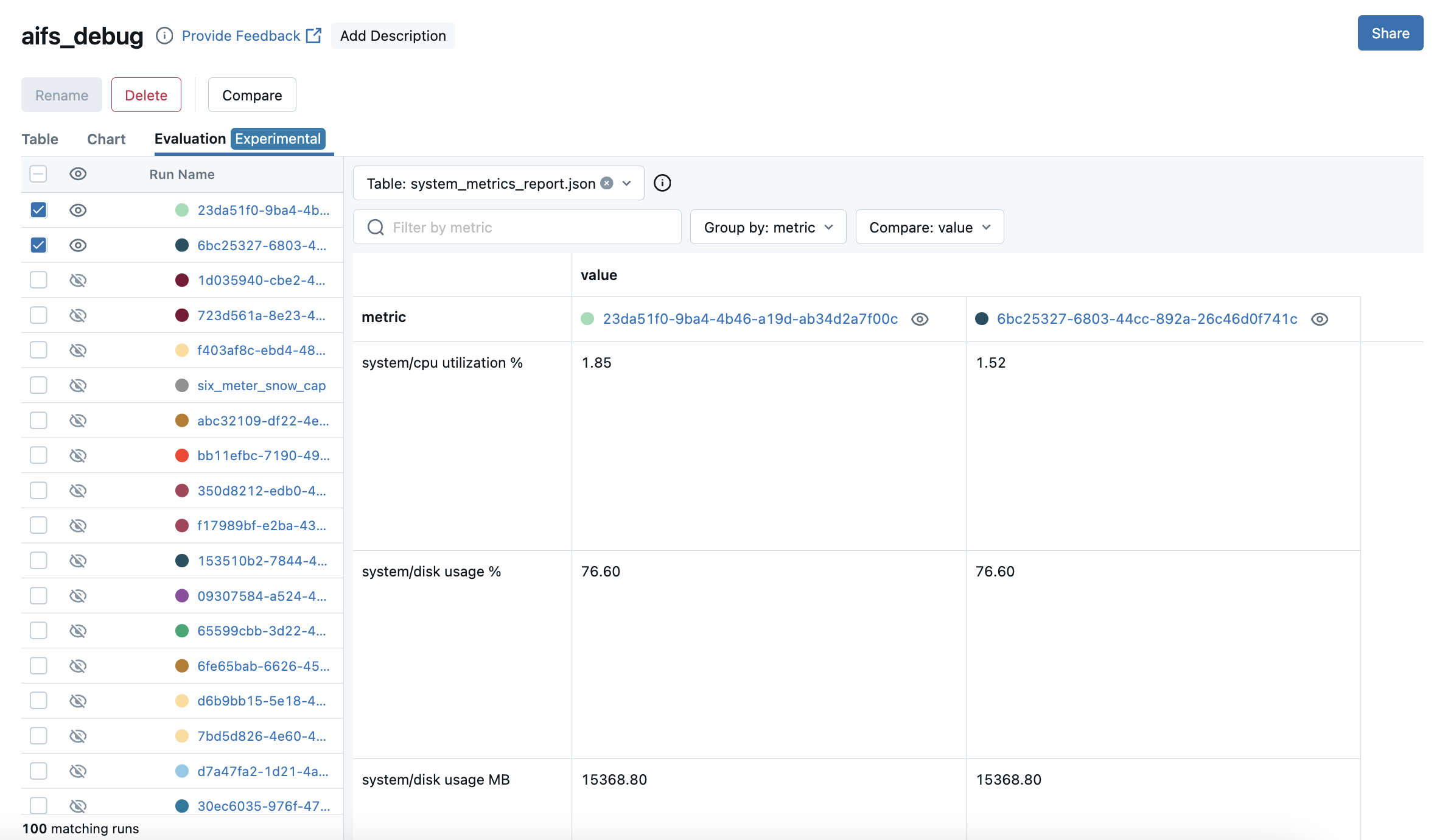Screen dimensions: 1434x840
Task: Check the f403af8c-ebd4-48 run checkbox
Action: [38, 350]
